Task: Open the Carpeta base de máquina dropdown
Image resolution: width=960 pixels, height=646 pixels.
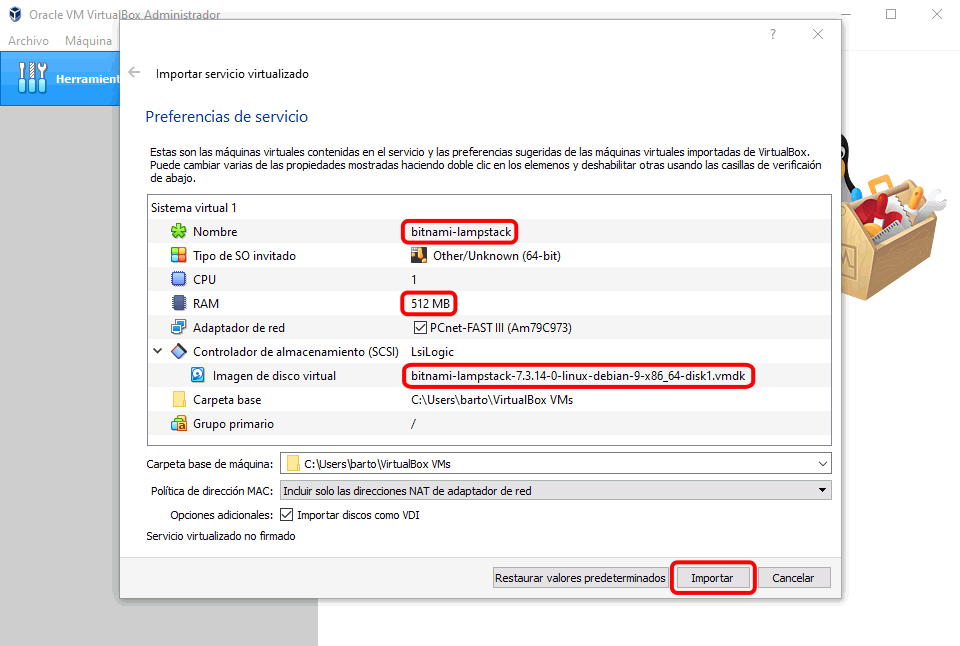Action: click(822, 464)
